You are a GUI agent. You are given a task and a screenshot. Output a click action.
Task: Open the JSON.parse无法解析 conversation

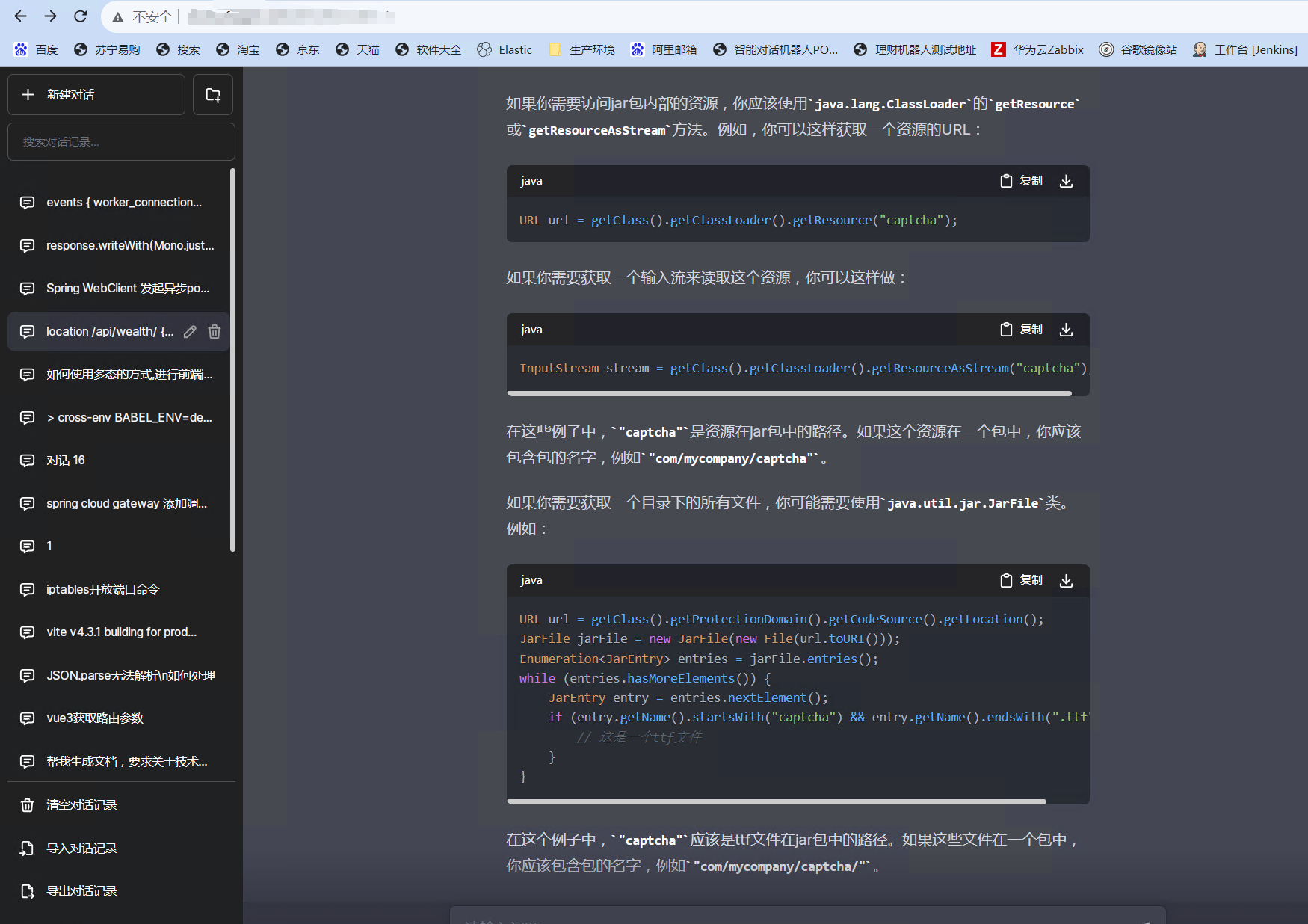click(x=120, y=675)
